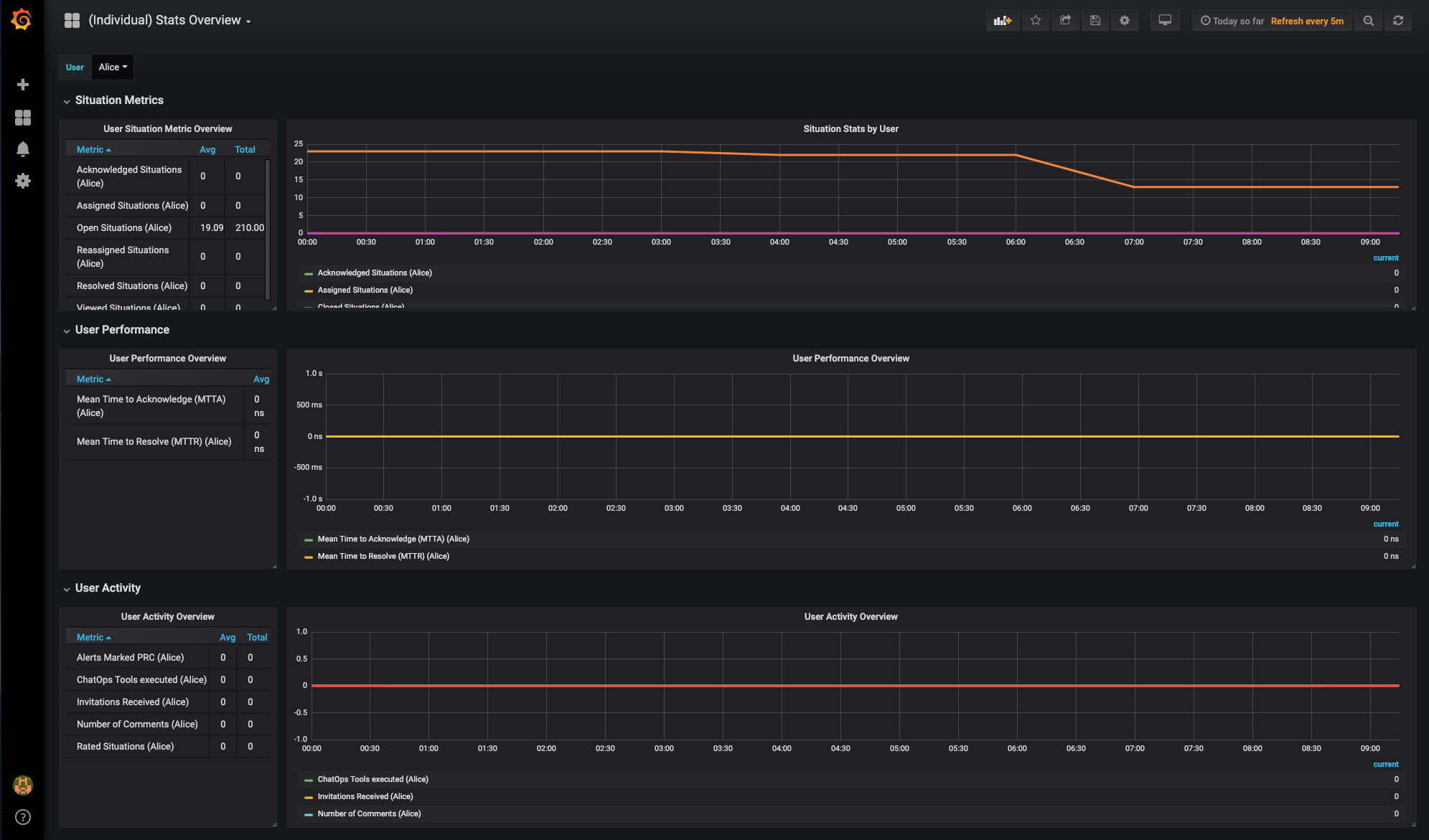The width and height of the screenshot is (1429, 840).
Task: Open Alerting bell icon
Action: pyautogui.click(x=23, y=149)
